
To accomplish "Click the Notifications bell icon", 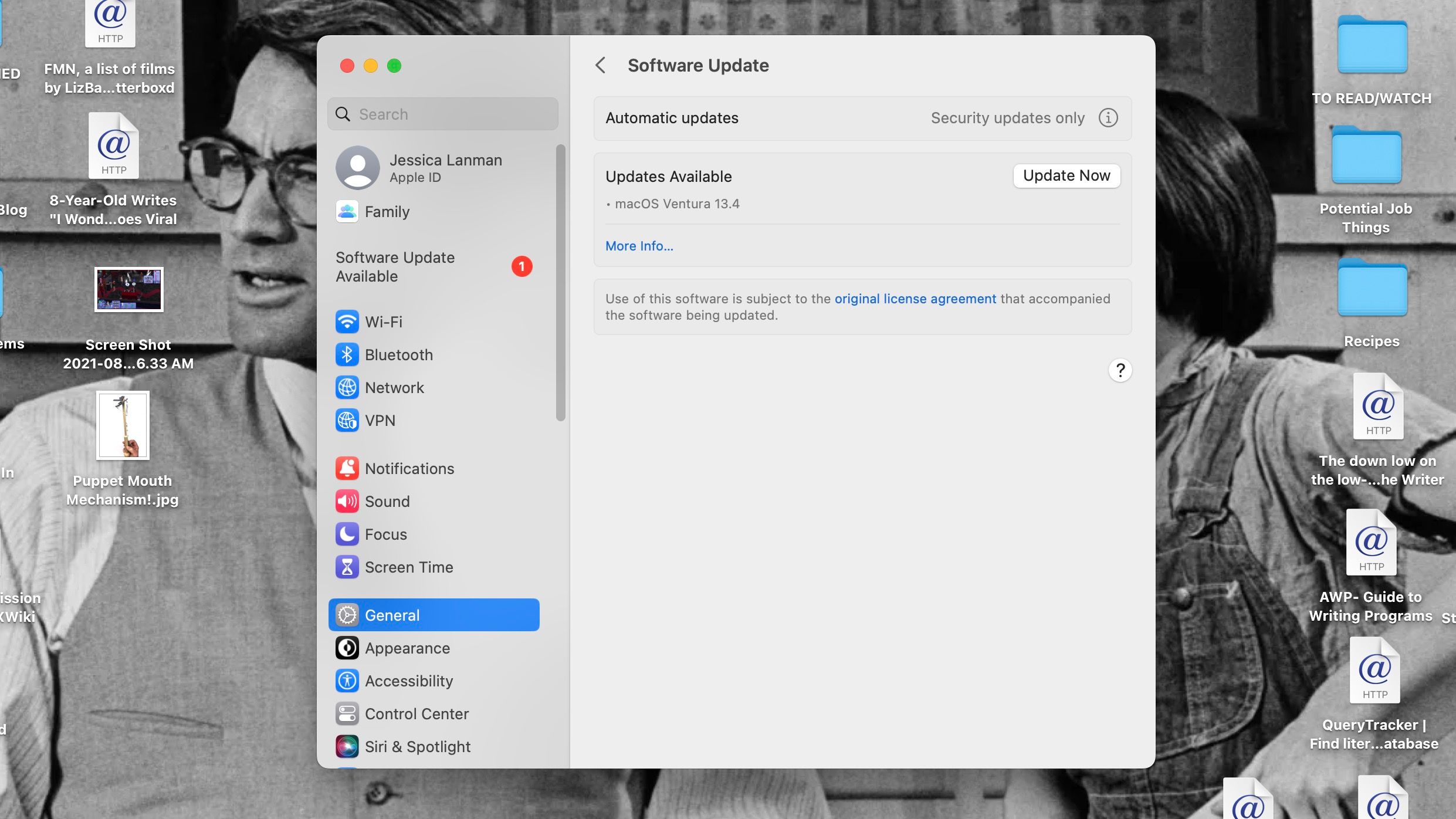I will pos(347,468).
